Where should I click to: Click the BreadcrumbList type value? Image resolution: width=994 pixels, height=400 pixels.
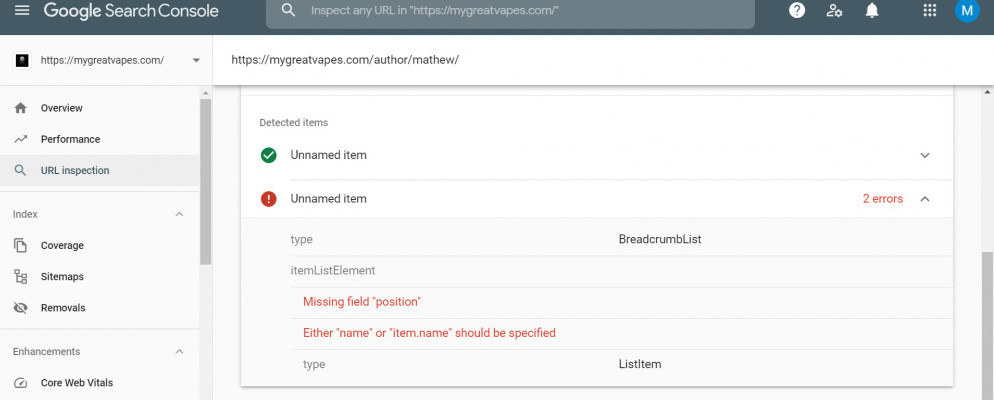pyautogui.click(x=660, y=240)
